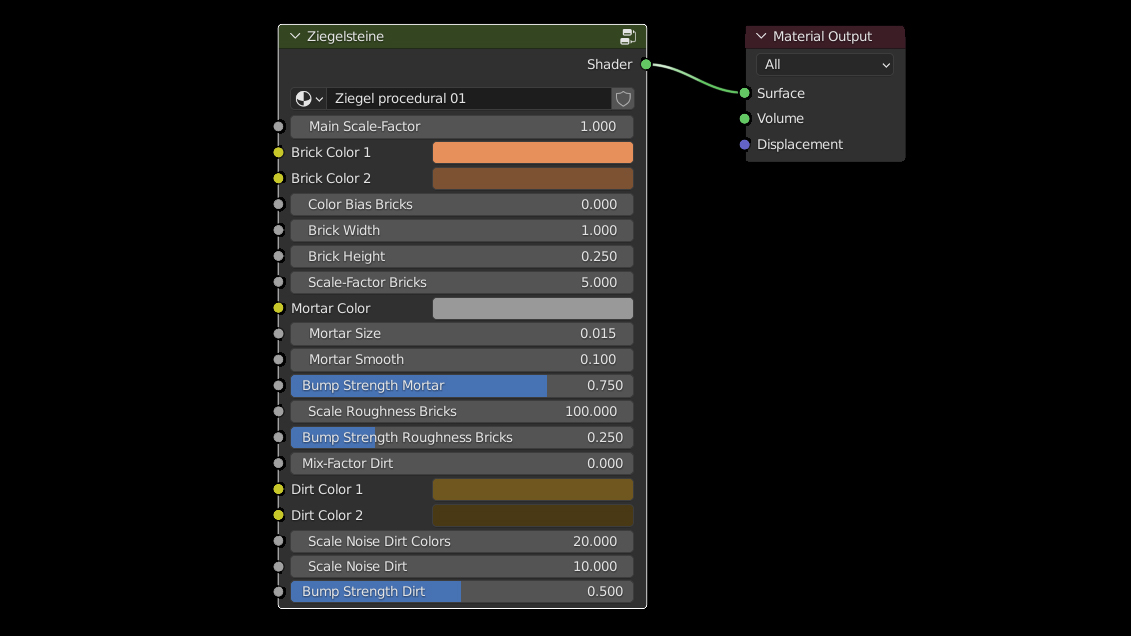Collapse the Ziegelsteine node
This screenshot has height=636, width=1131.
click(x=294, y=37)
